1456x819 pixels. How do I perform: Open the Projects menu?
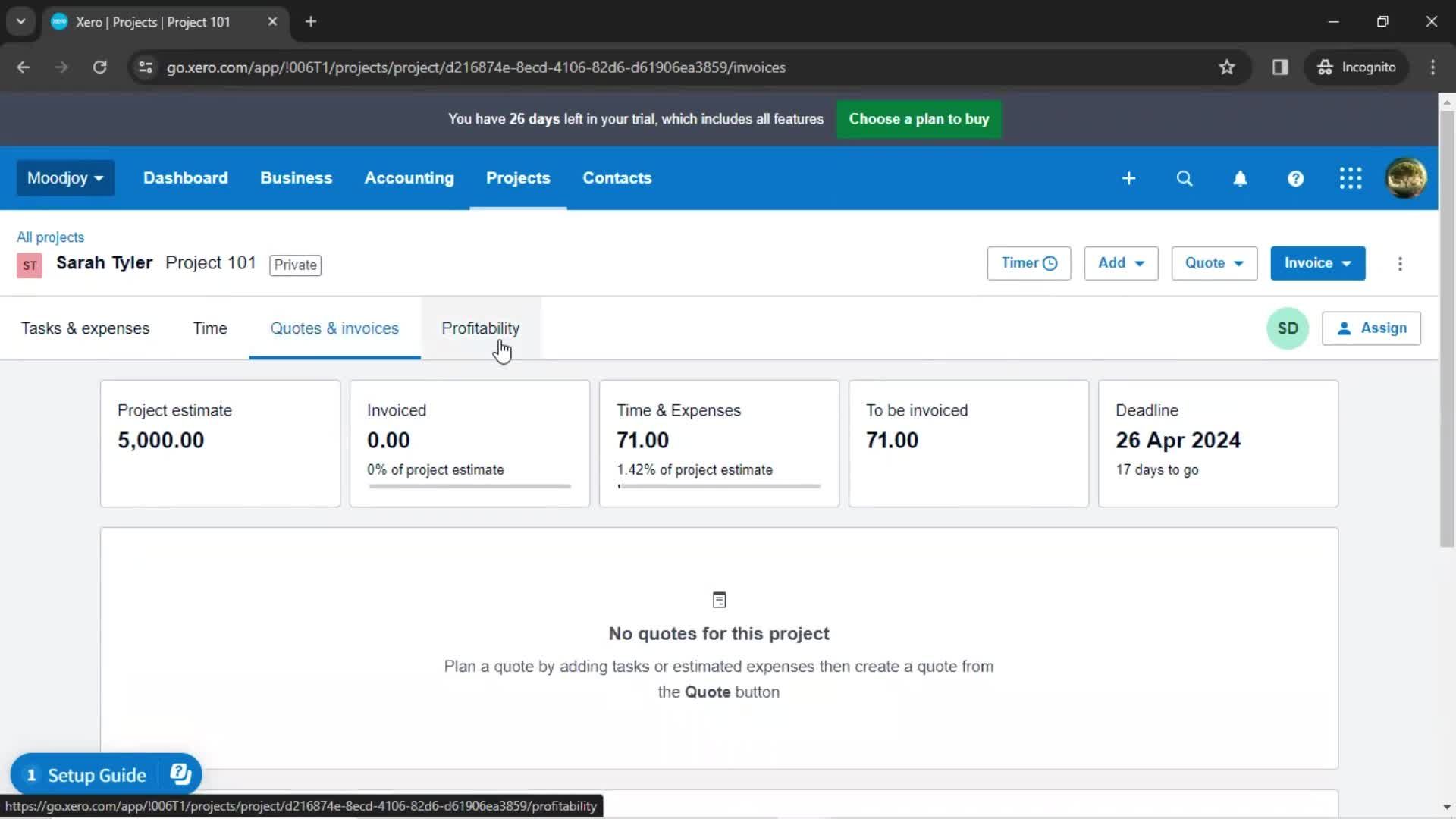click(x=518, y=178)
